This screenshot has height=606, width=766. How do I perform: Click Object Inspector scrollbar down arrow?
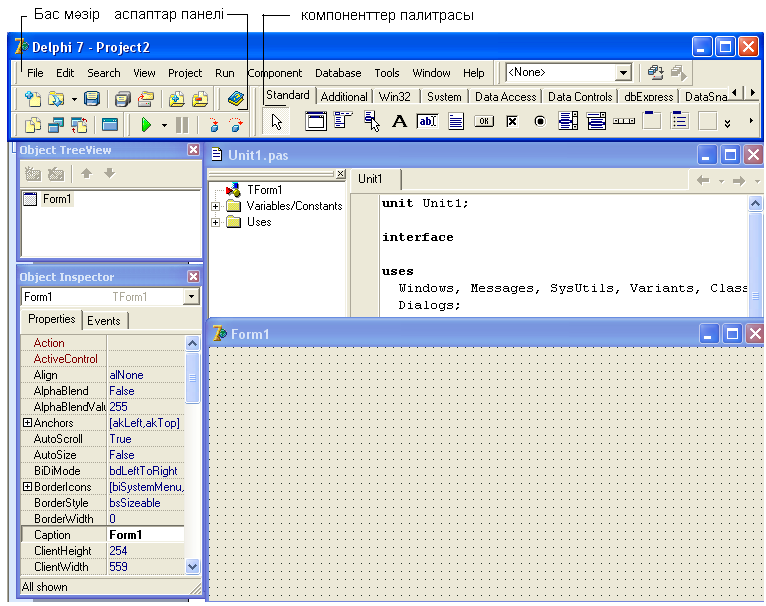(192, 566)
